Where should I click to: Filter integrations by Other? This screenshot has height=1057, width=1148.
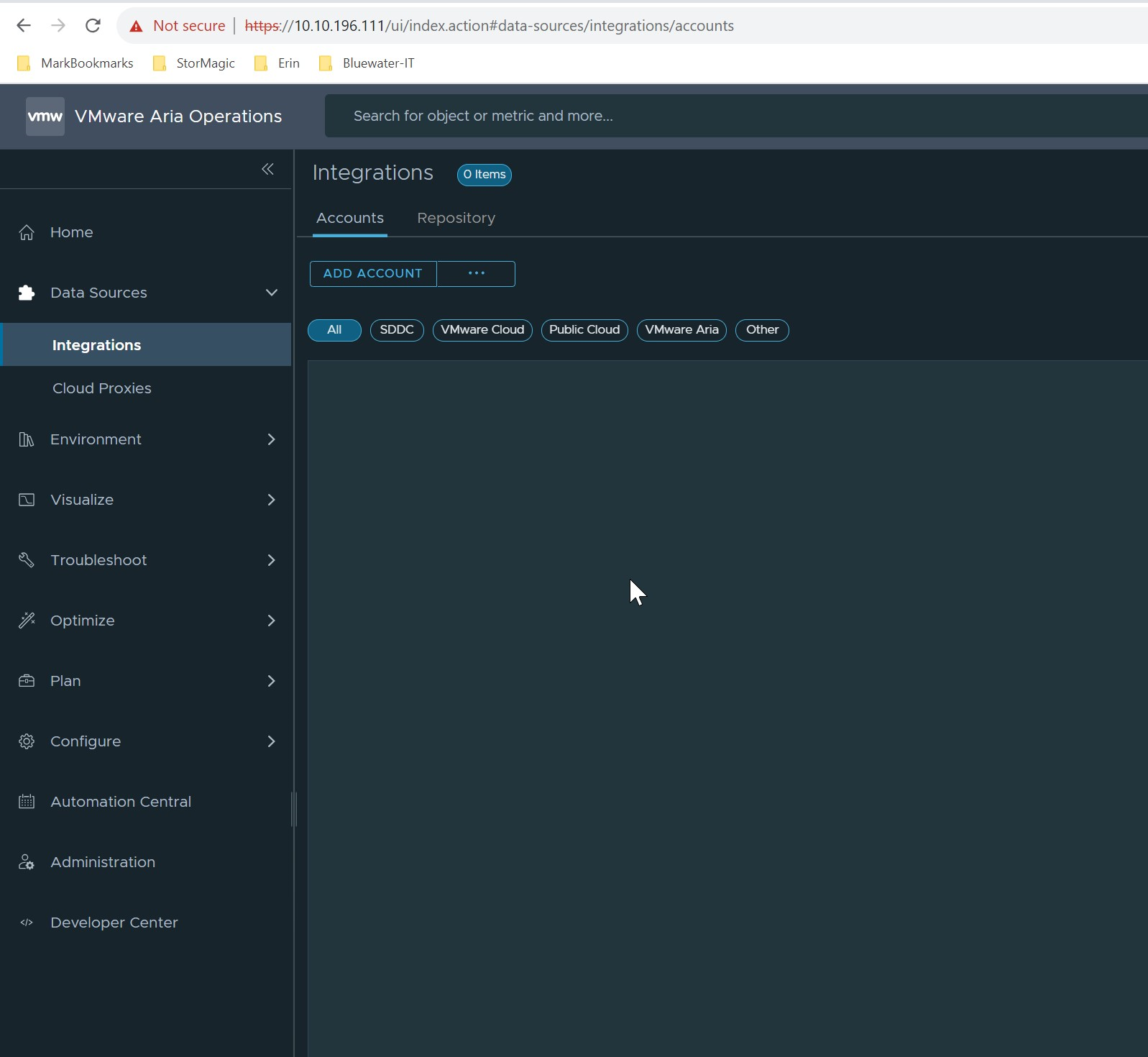point(762,330)
